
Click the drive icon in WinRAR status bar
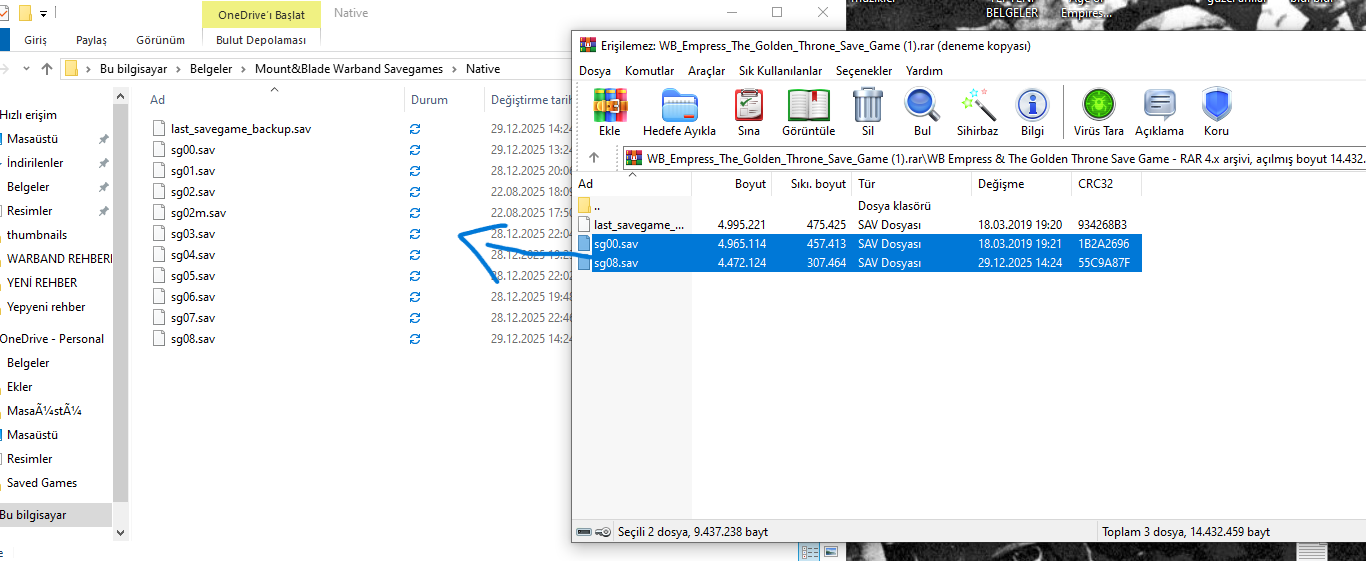(585, 532)
